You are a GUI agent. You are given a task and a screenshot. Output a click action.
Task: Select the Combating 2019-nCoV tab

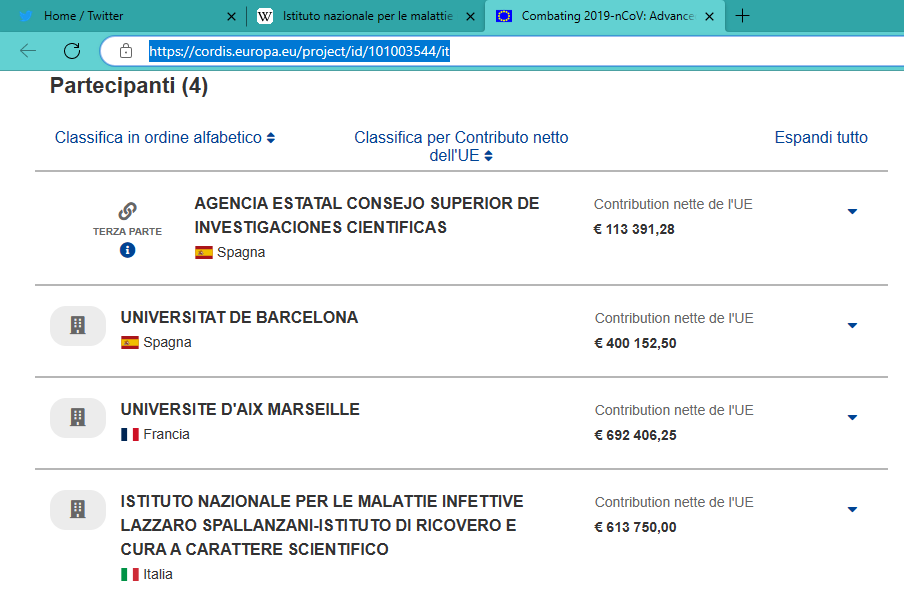coord(605,16)
